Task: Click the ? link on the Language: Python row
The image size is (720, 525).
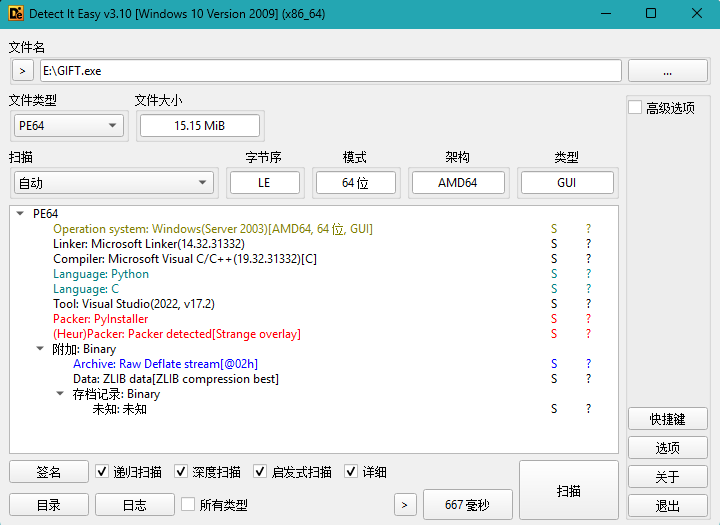Action: [588, 274]
